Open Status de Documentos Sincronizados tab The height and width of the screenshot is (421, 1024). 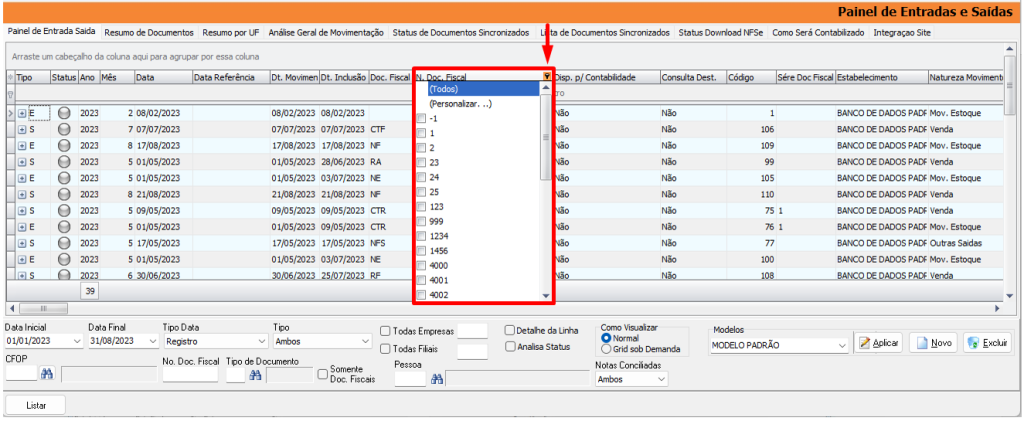click(x=461, y=32)
